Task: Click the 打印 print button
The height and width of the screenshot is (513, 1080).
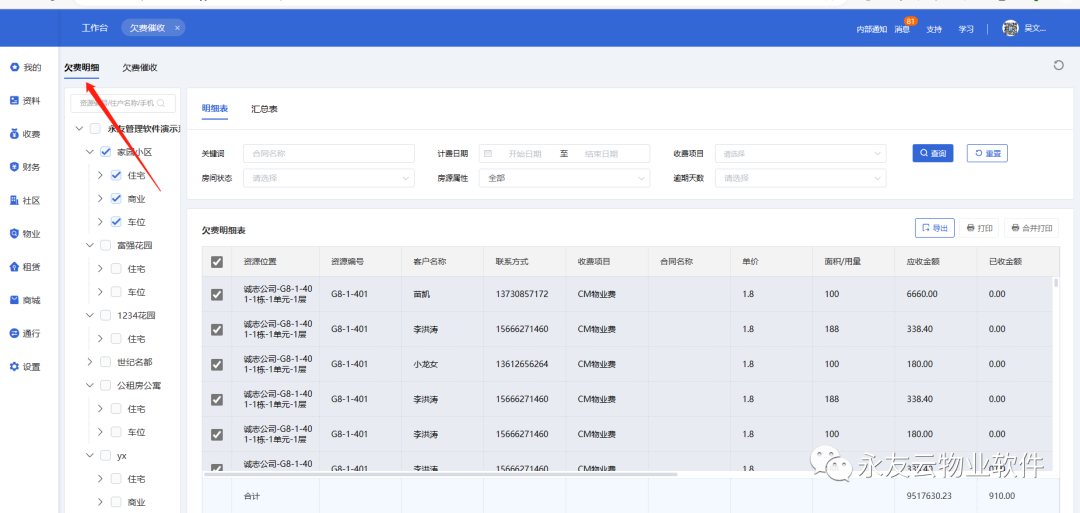Action: [x=979, y=228]
